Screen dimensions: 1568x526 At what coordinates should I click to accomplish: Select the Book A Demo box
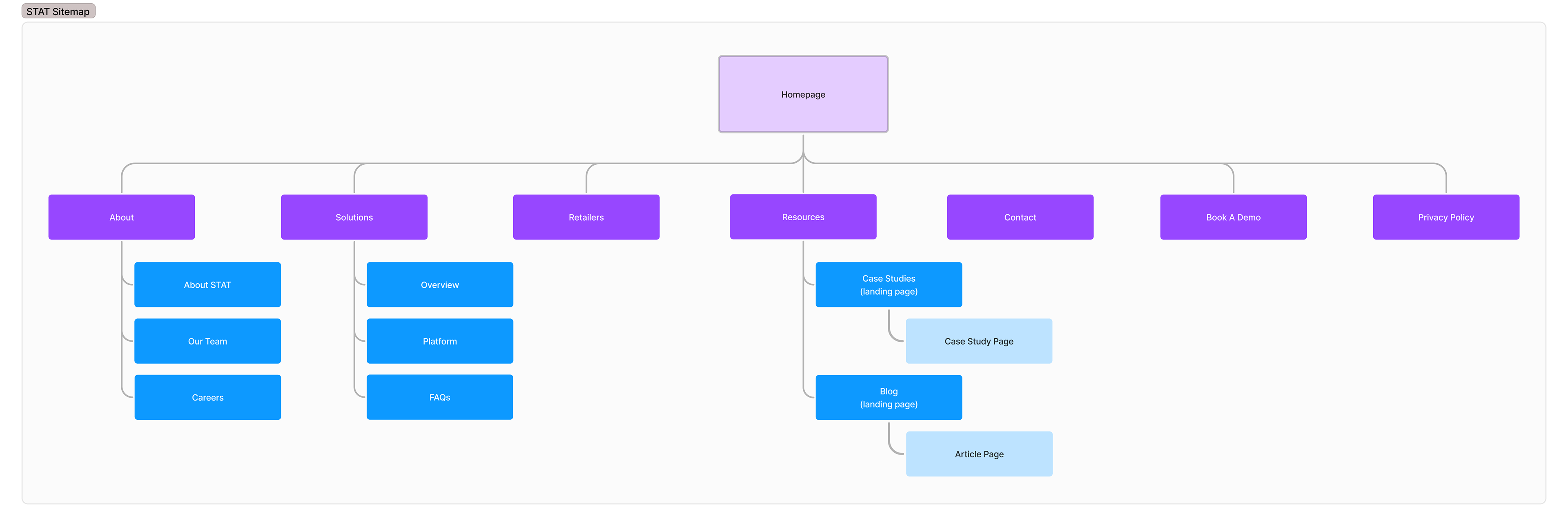point(1233,217)
